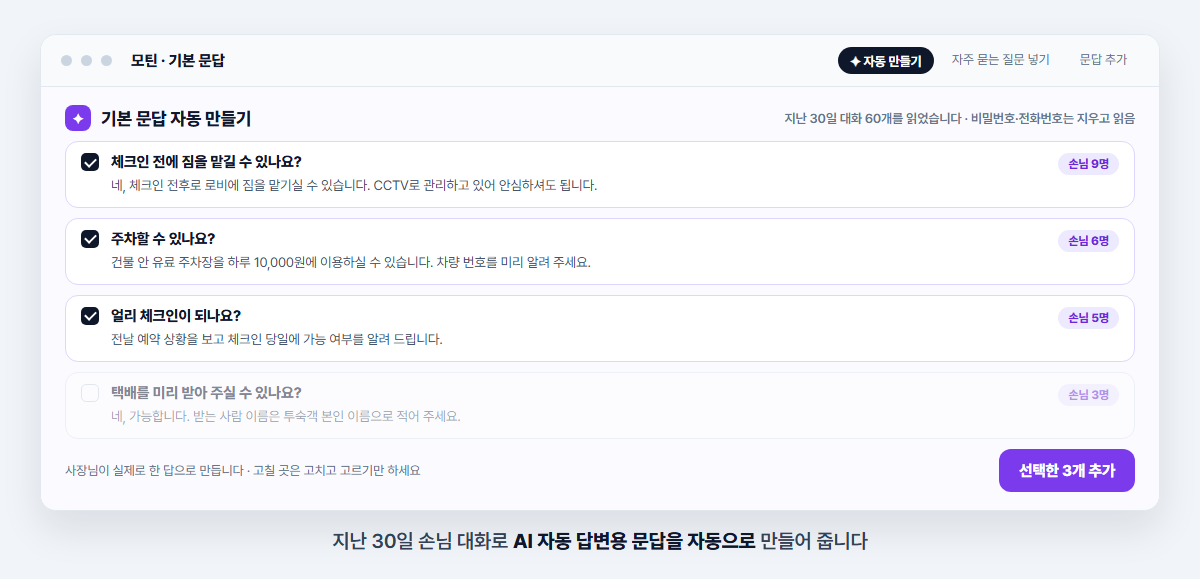Viewport: 1200px width, 579px height.
Task: Select the question 얼리 체크인이 되나요?
Action: click(176, 316)
